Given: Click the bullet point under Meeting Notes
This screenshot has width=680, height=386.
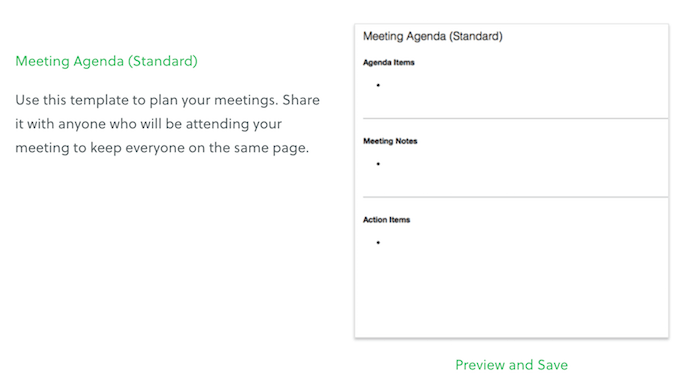Looking at the screenshot, I should [378, 164].
